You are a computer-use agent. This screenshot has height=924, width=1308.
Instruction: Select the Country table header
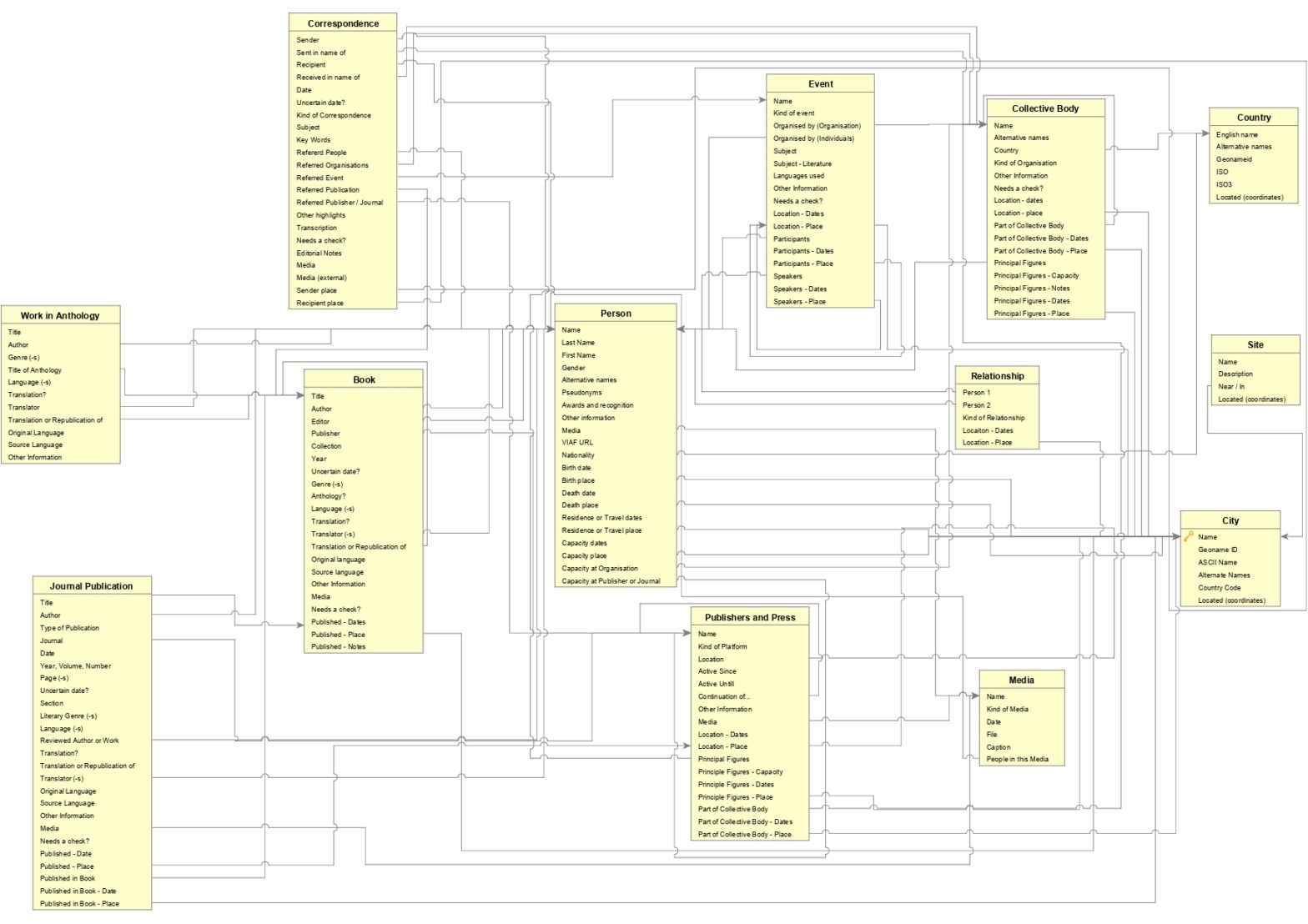(1253, 118)
